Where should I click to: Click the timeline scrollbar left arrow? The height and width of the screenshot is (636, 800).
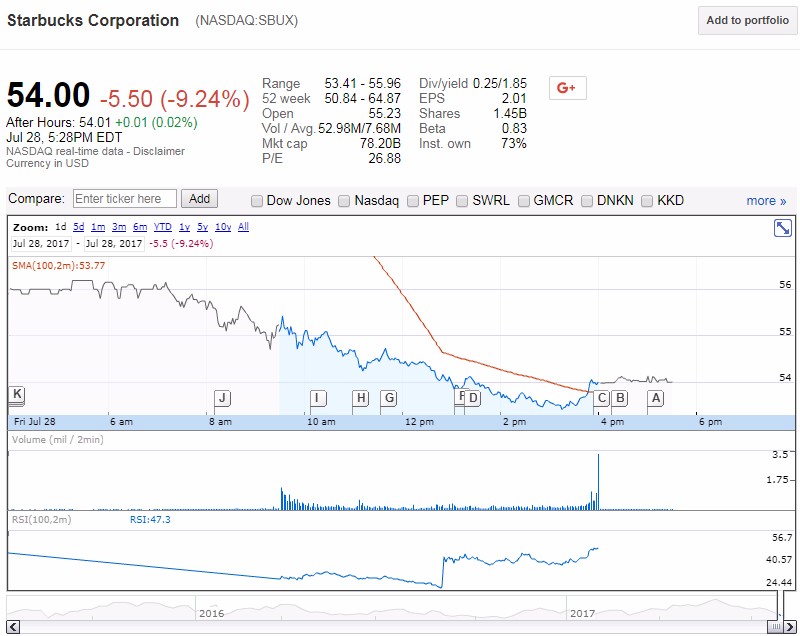pyautogui.click(x=12, y=626)
